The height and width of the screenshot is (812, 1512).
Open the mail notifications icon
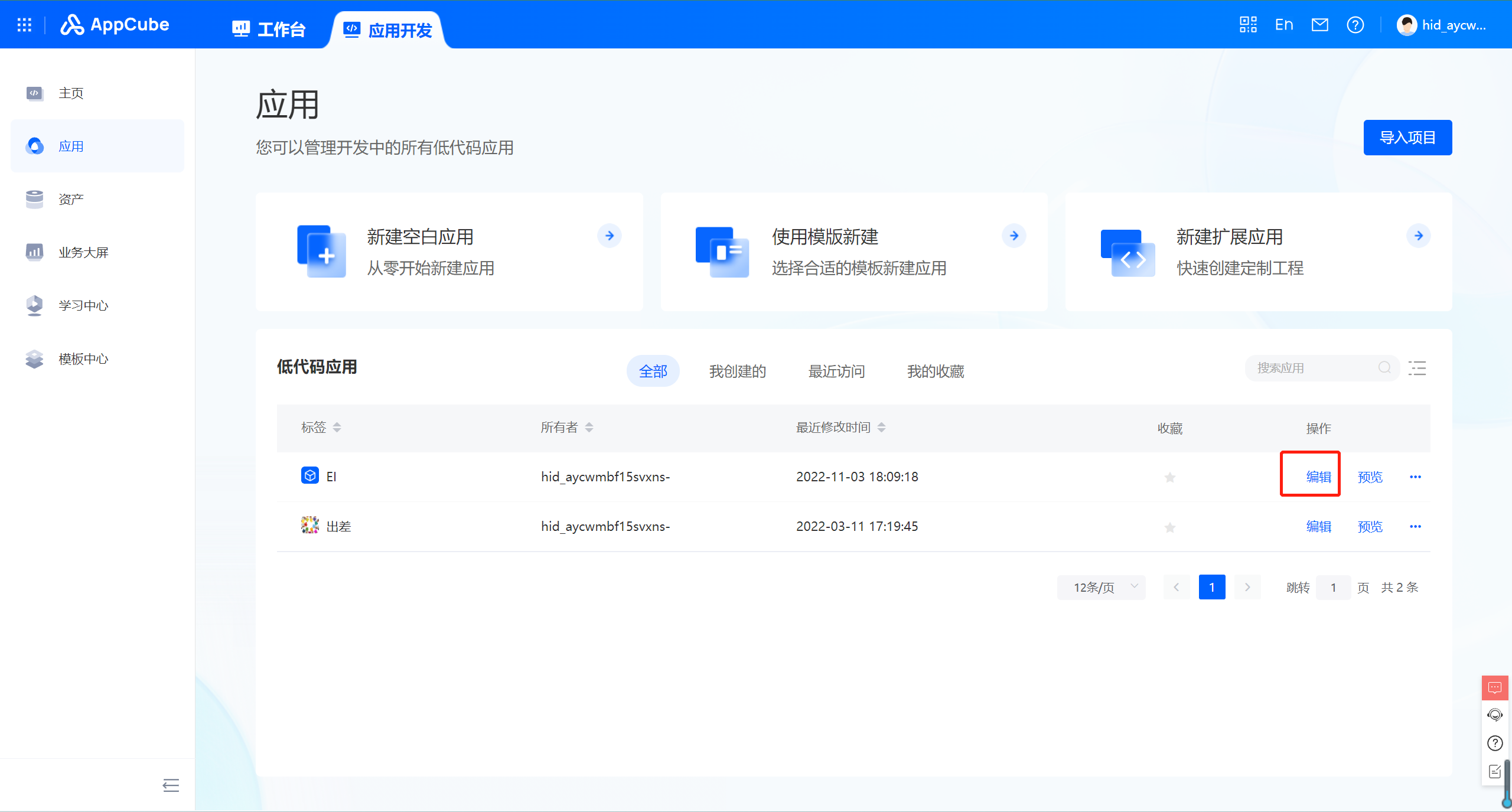coord(1321,24)
